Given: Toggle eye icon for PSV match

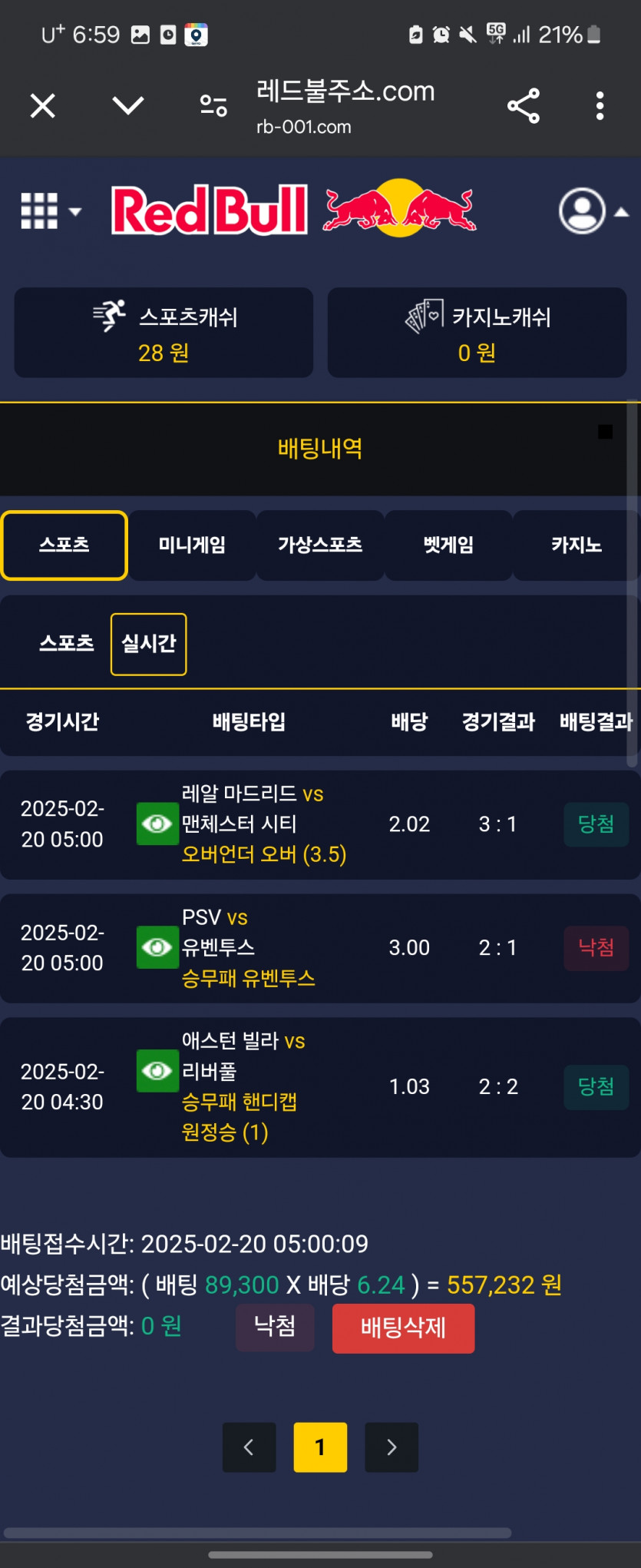Looking at the screenshot, I should pos(157,947).
